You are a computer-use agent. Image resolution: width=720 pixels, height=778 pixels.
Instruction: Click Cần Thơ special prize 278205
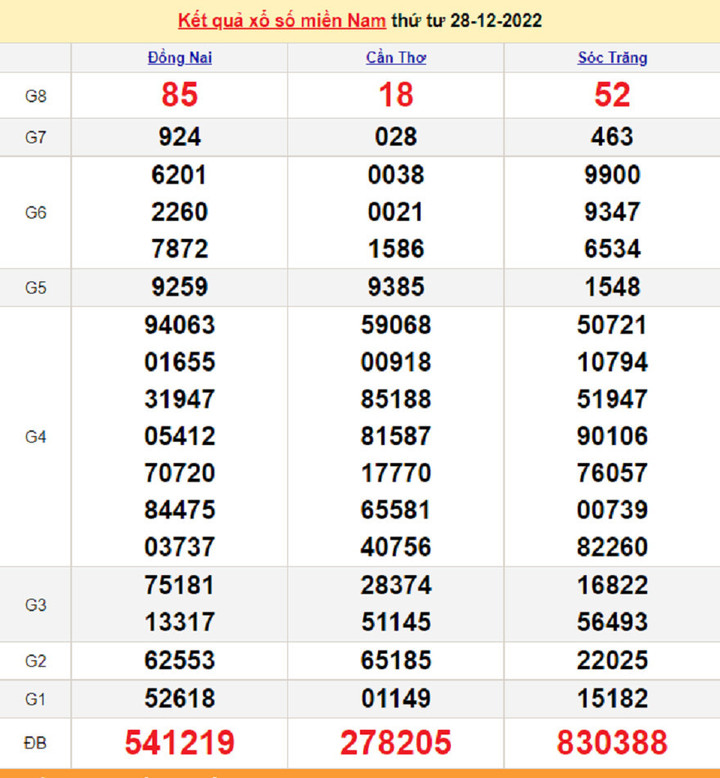coord(396,743)
